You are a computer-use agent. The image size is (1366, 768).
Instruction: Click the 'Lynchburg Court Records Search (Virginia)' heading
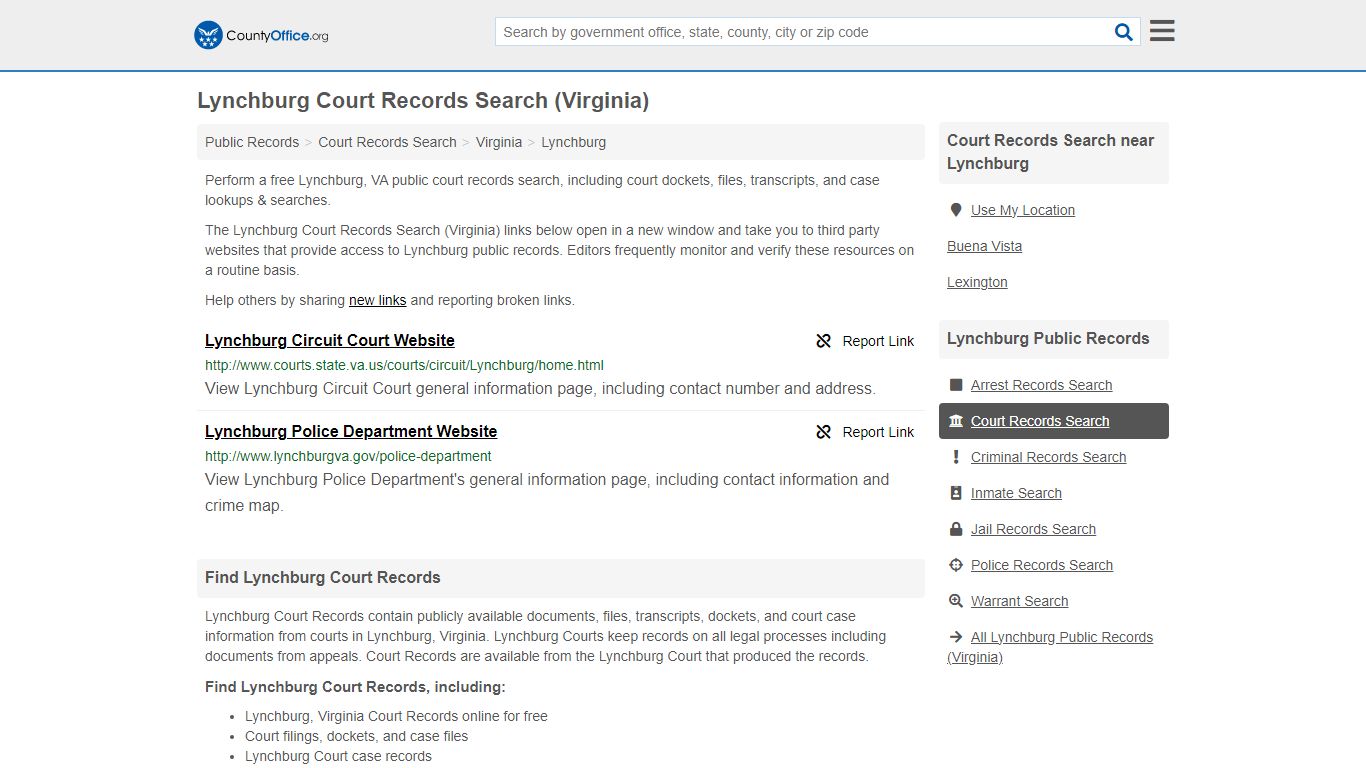[423, 101]
